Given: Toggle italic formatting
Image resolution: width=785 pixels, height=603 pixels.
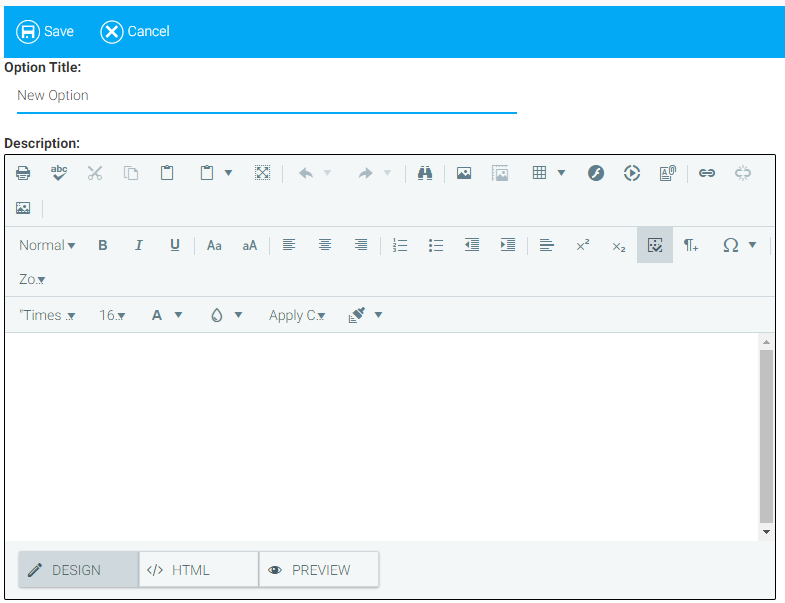Looking at the screenshot, I should pyautogui.click(x=139, y=245).
